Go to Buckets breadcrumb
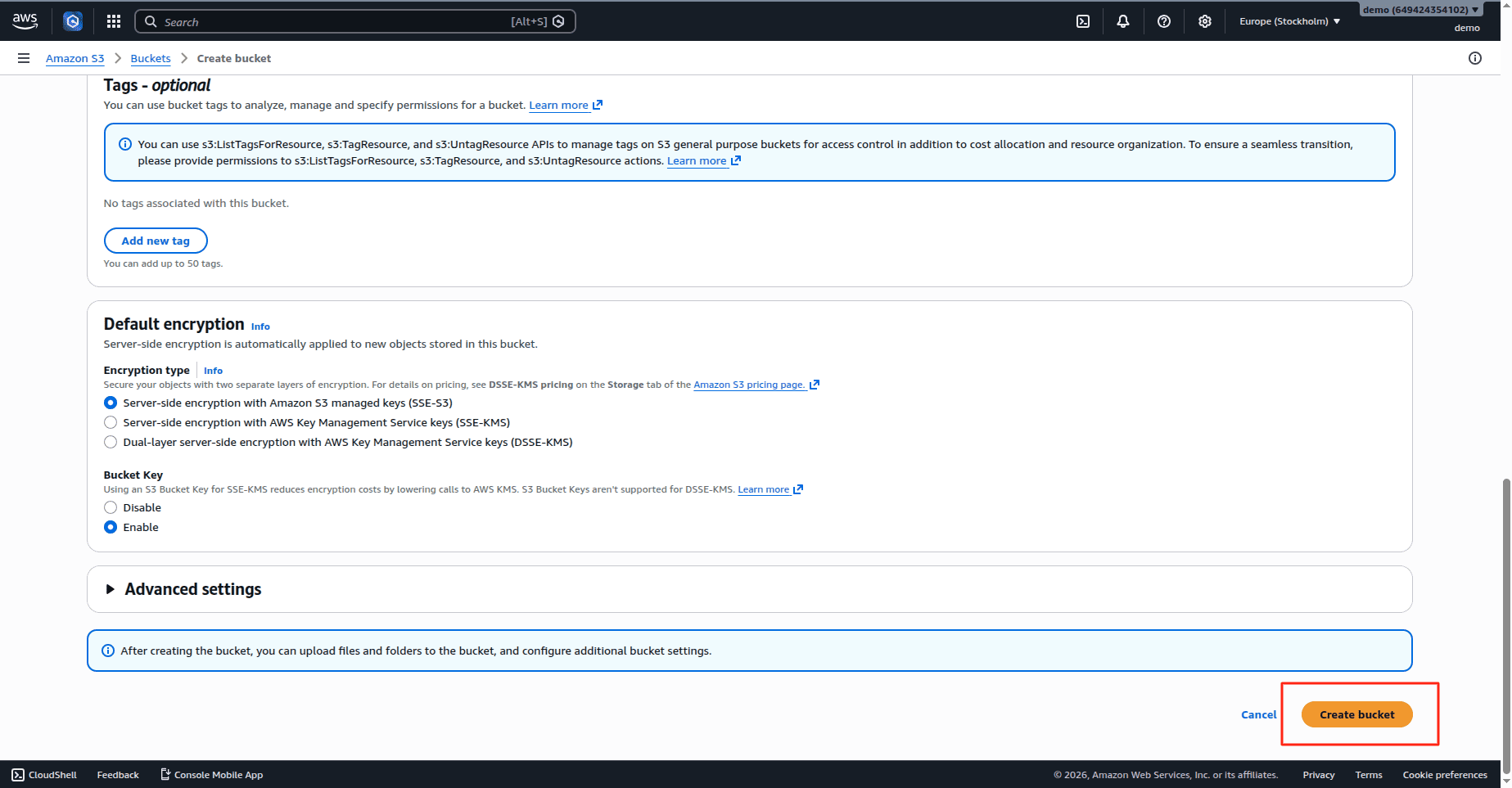 [151, 58]
